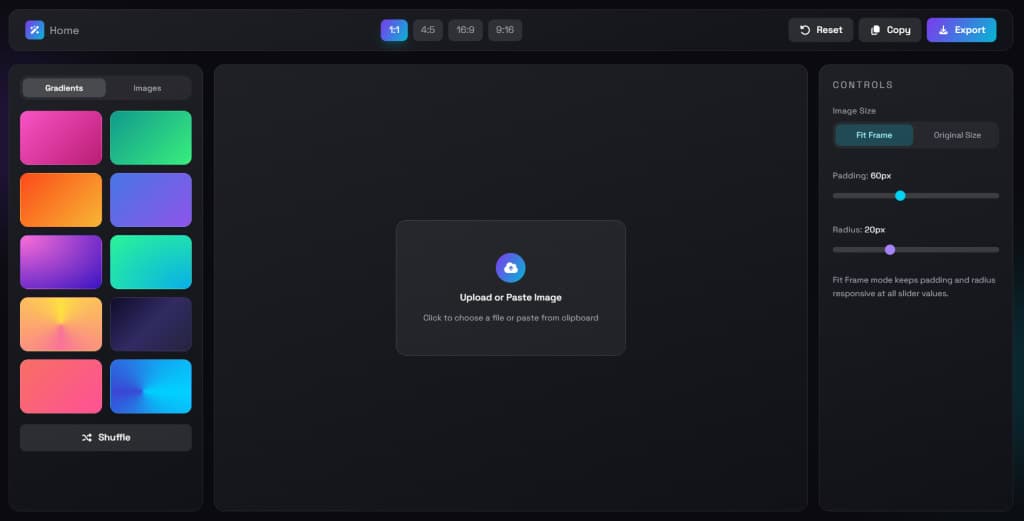Click the Reset button
Screen dimensions: 1024x521
point(821,30)
